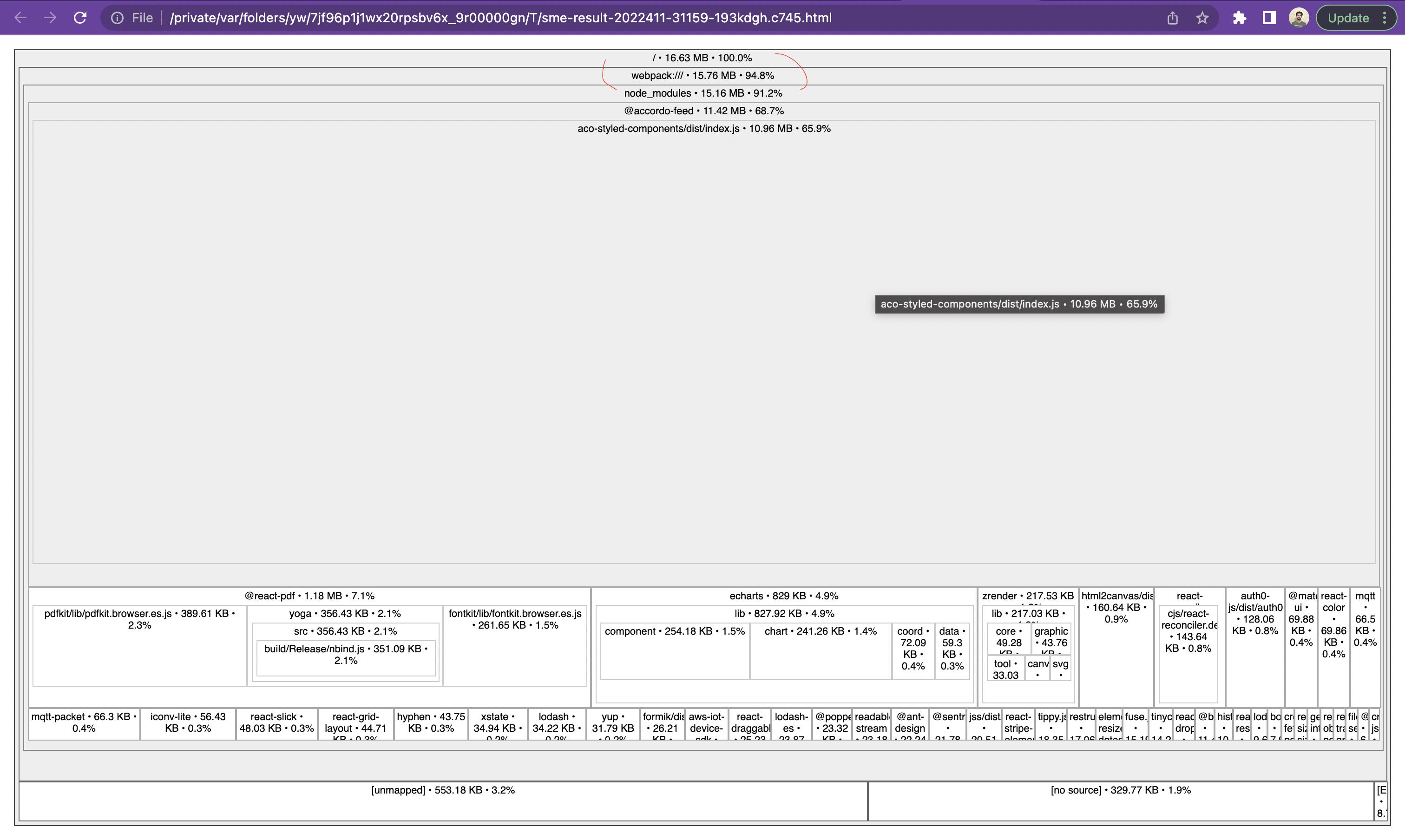
Task: Open the user profile avatar
Action: pos(1299,18)
